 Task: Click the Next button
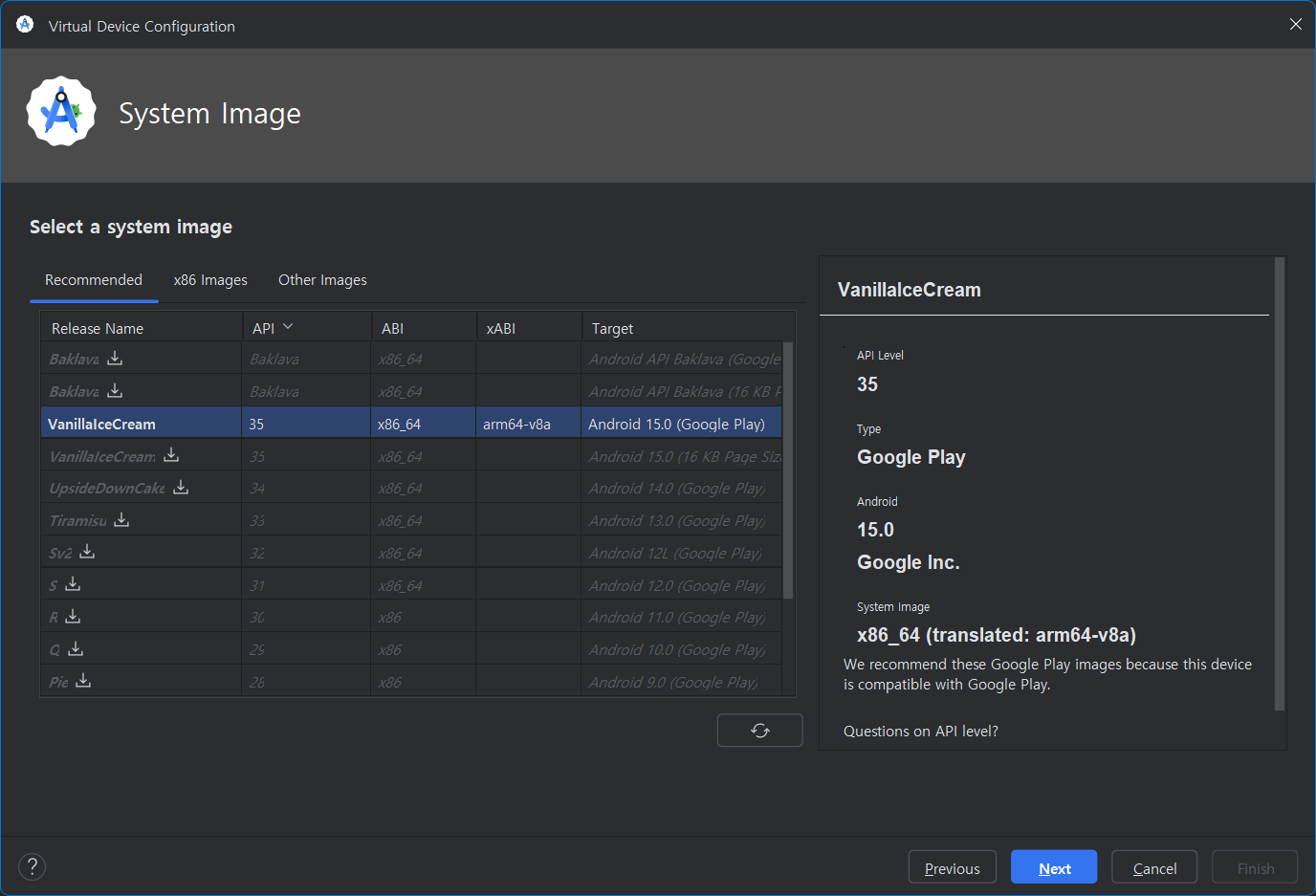point(1054,868)
